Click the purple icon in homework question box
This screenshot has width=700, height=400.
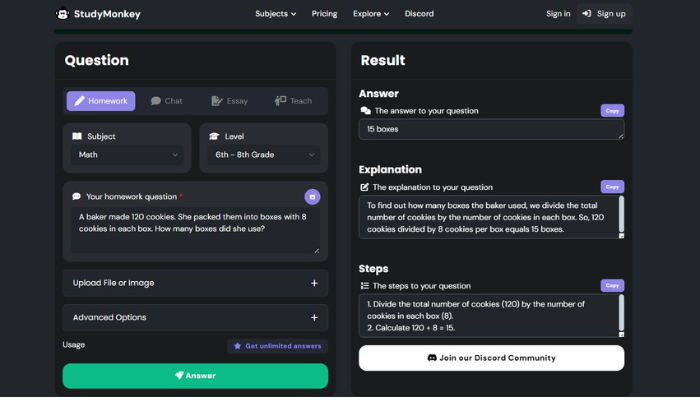312,196
